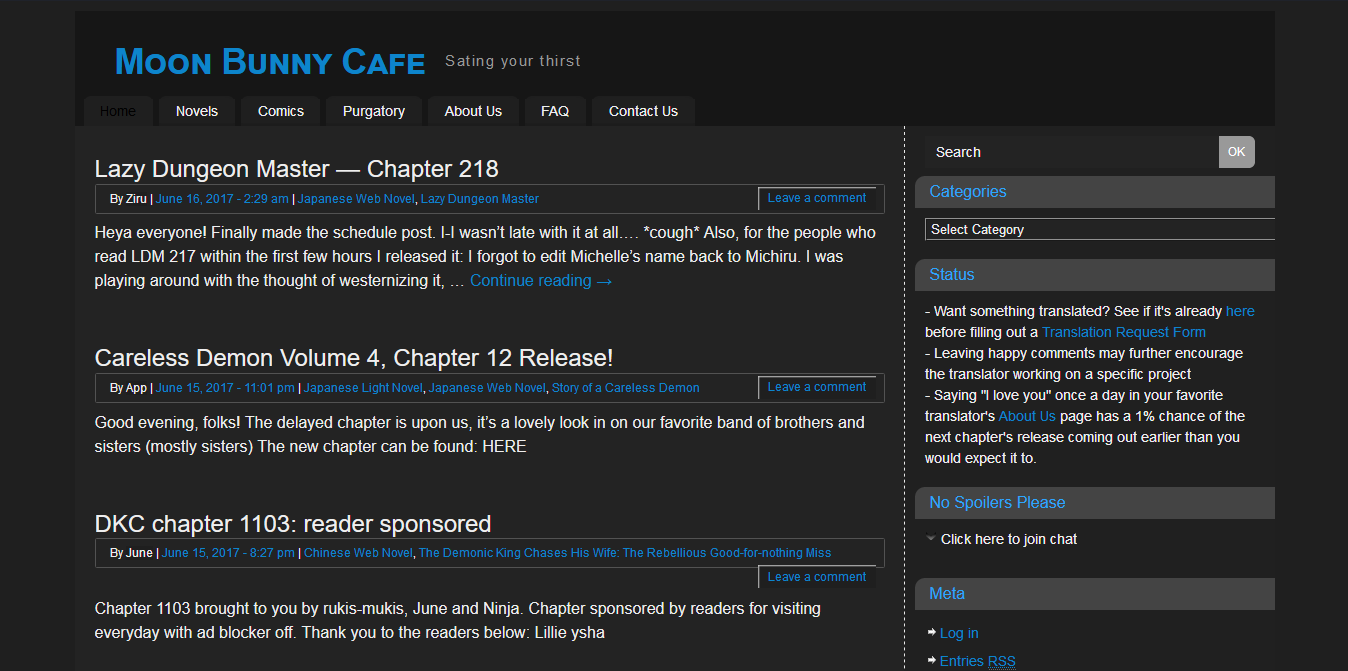
Task: Go to the Purgatory page
Action: coord(373,111)
